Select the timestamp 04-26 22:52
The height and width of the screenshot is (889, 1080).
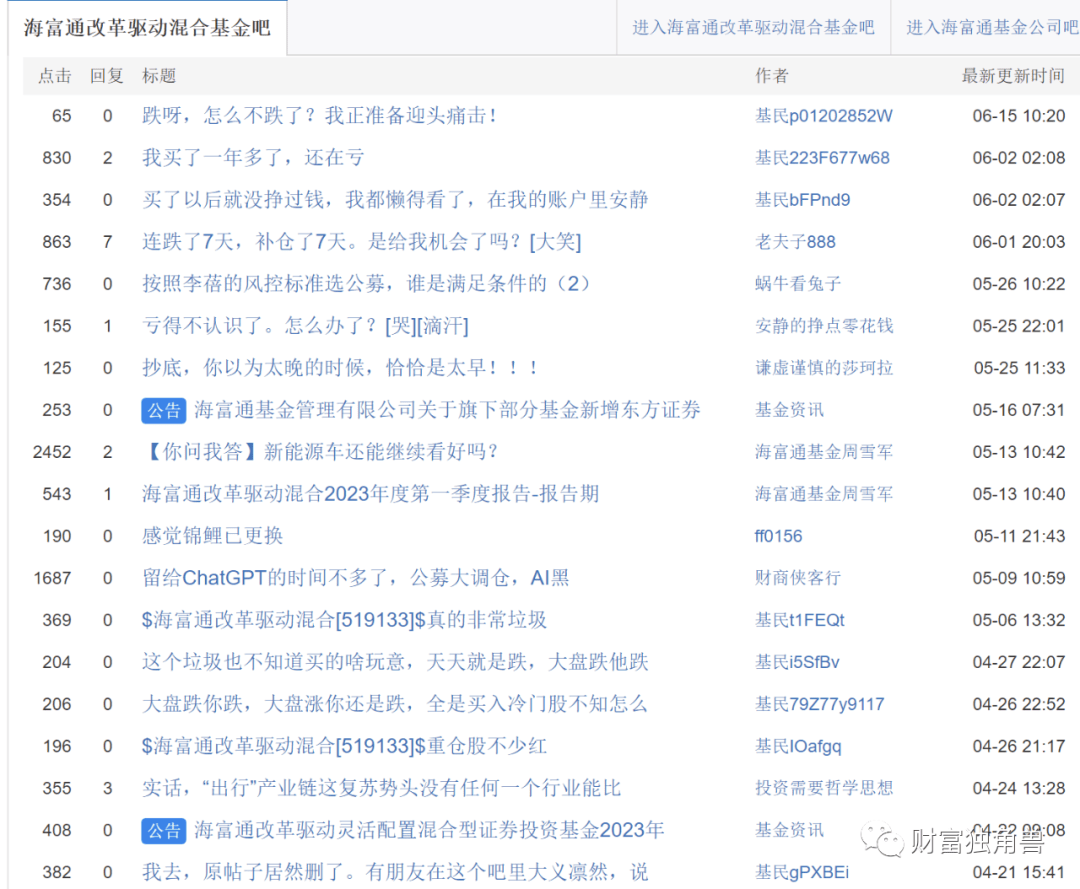1019,704
